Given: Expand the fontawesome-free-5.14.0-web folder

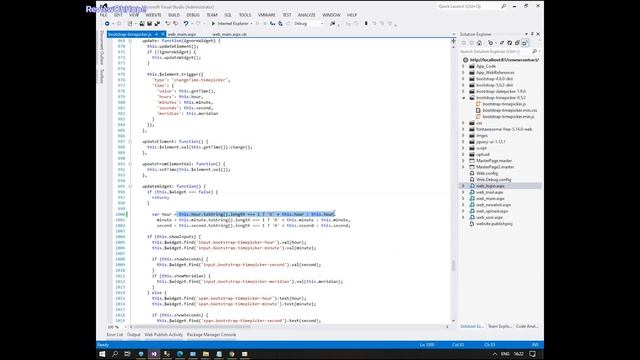Looking at the screenshot, I should point(463,129).
